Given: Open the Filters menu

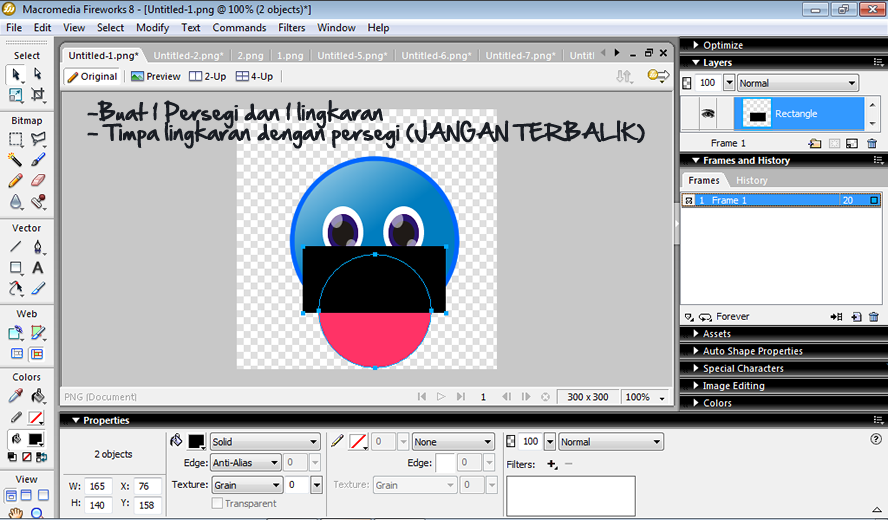Looking at the screenshot, I should 291,28.
